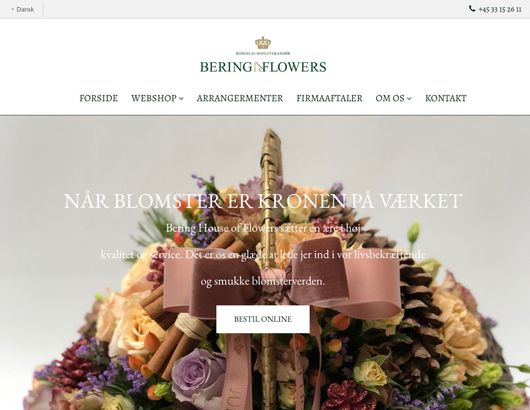Click the small arrow beside Dansk
The image size is (530, 410).
pos(13,9)
